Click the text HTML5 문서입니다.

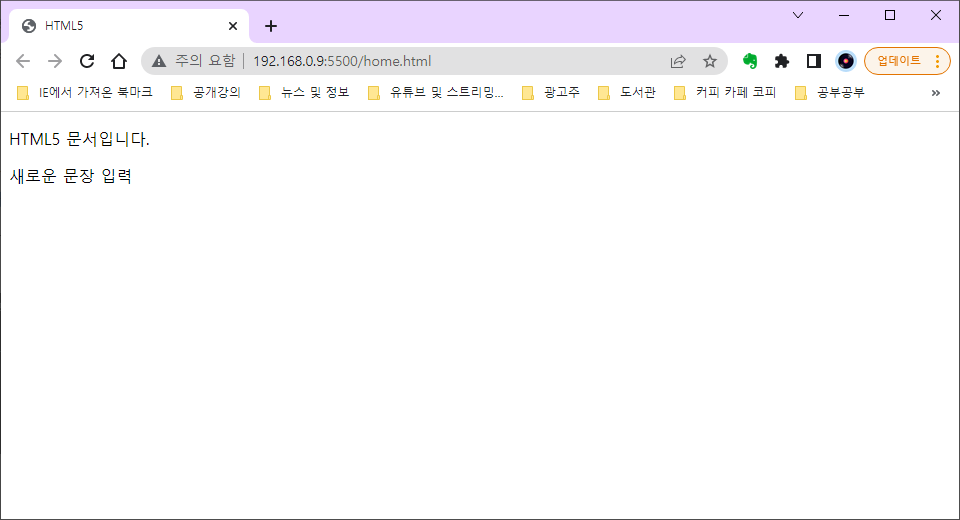tap(80, 139)
